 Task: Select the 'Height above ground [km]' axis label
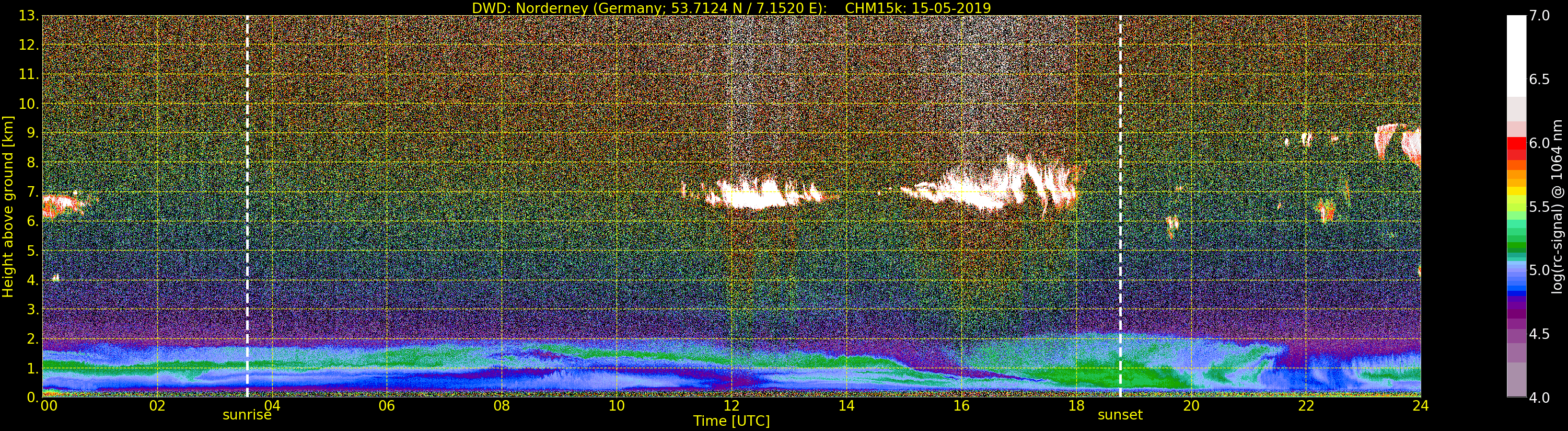(x=8, y=207)
